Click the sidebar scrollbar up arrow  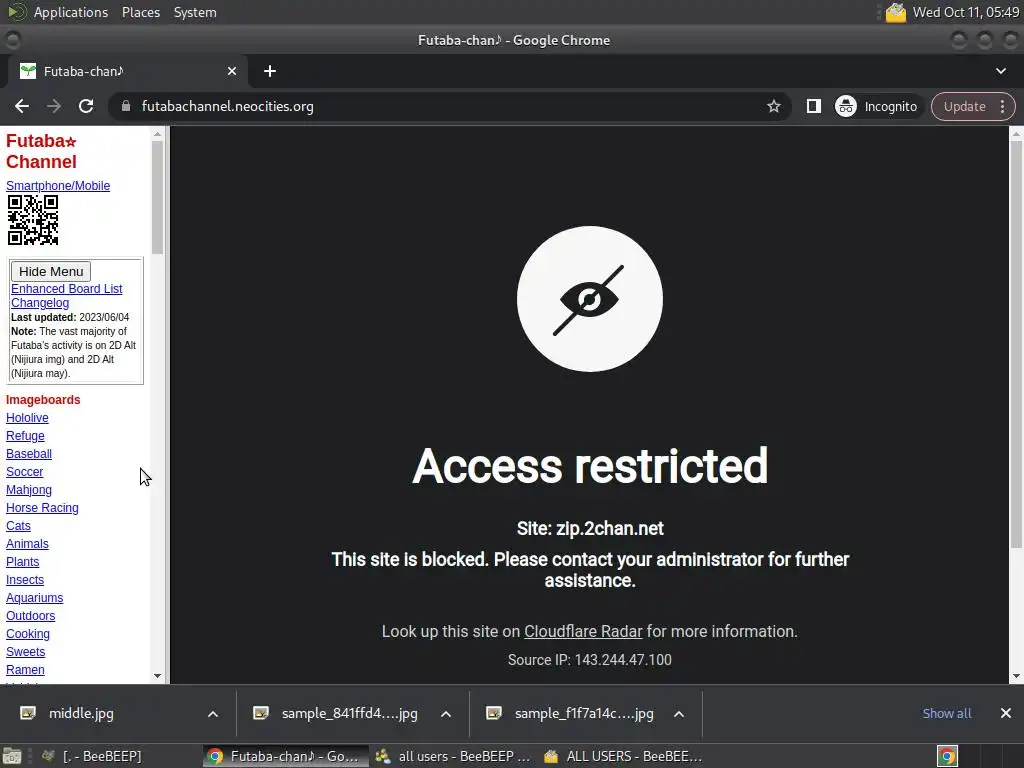tap(157, 134)
